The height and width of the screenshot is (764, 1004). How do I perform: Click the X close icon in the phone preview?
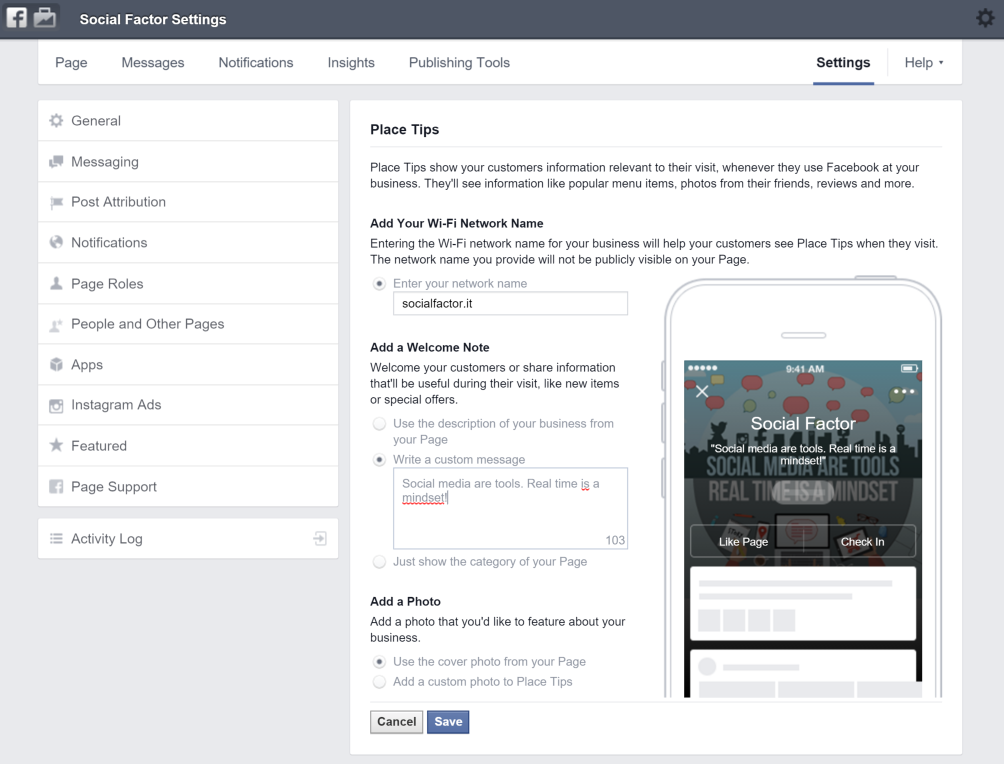[x=702, y=391]
